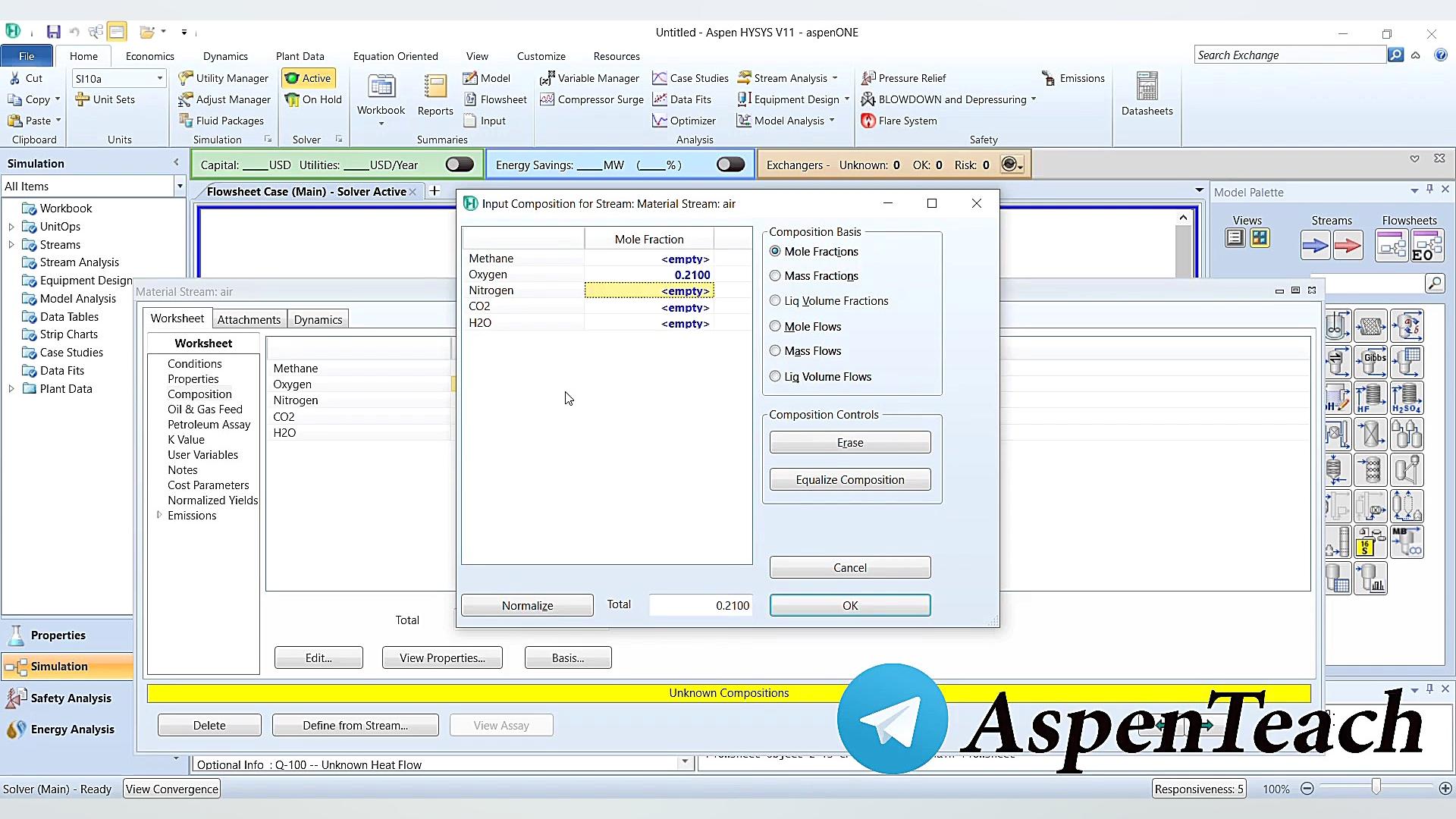
Task: Open the SI10a unit set dropdown
Action: tap(159, 78)
